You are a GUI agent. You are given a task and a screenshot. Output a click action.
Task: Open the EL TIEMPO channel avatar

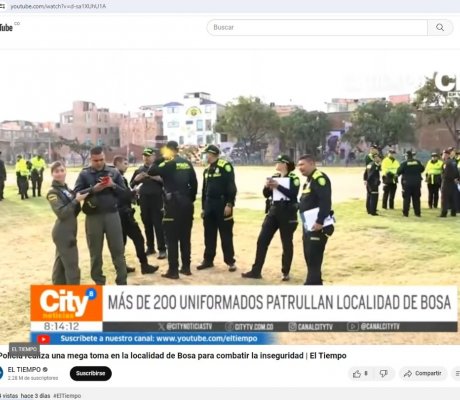tap(1, 373)
